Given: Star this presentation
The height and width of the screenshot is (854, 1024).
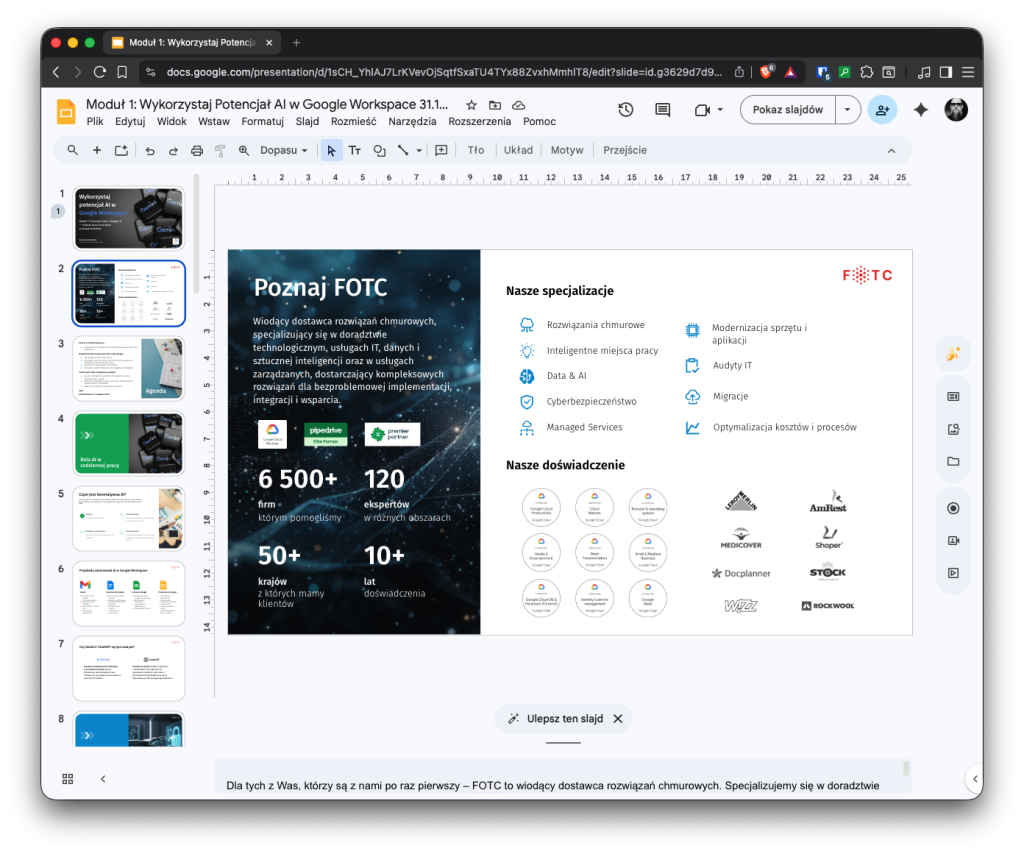Looking at the screenshot, I should tap(472, 105).
